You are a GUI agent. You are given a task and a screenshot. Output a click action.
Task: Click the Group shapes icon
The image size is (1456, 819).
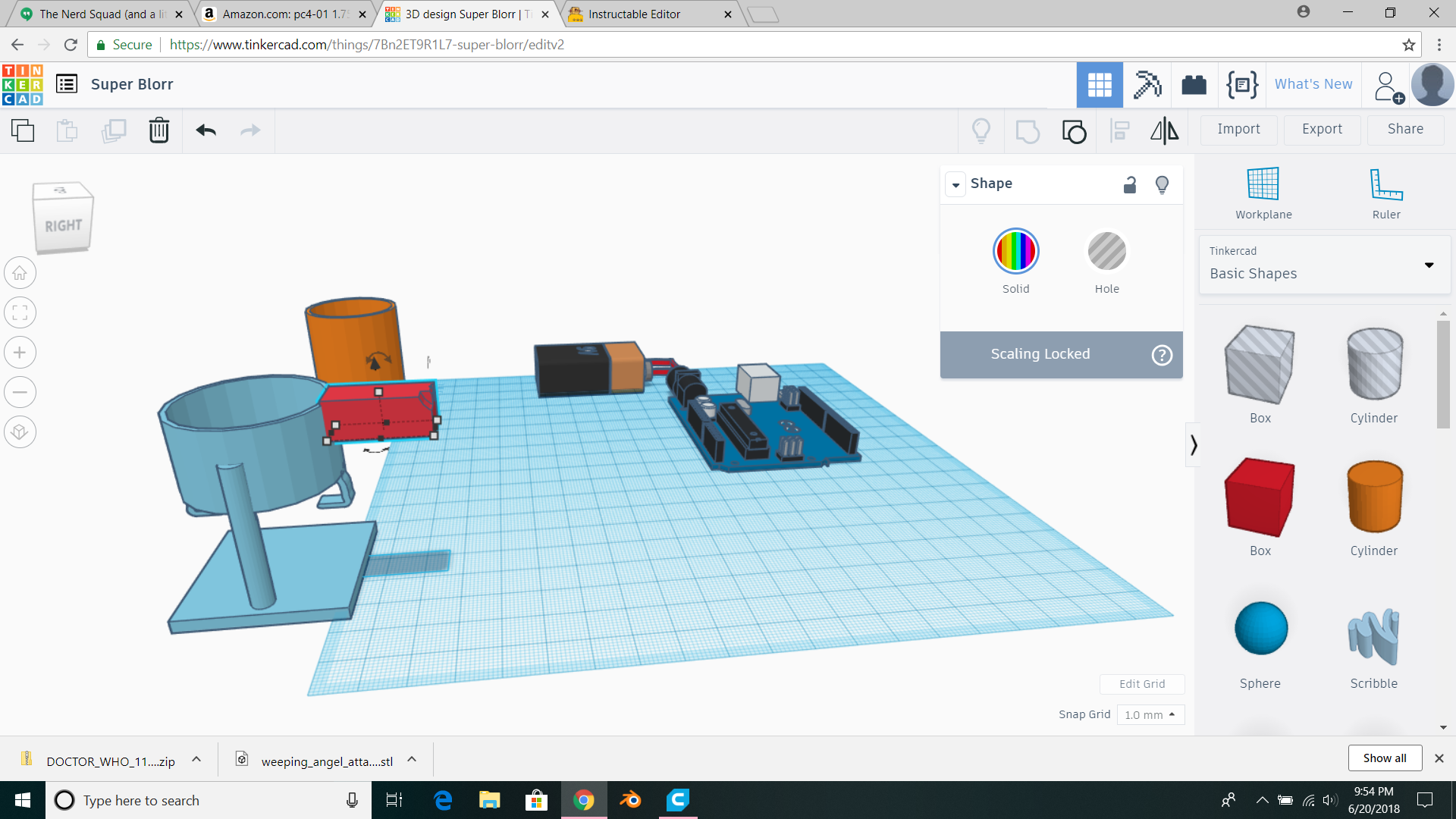tap(1028, 130)
